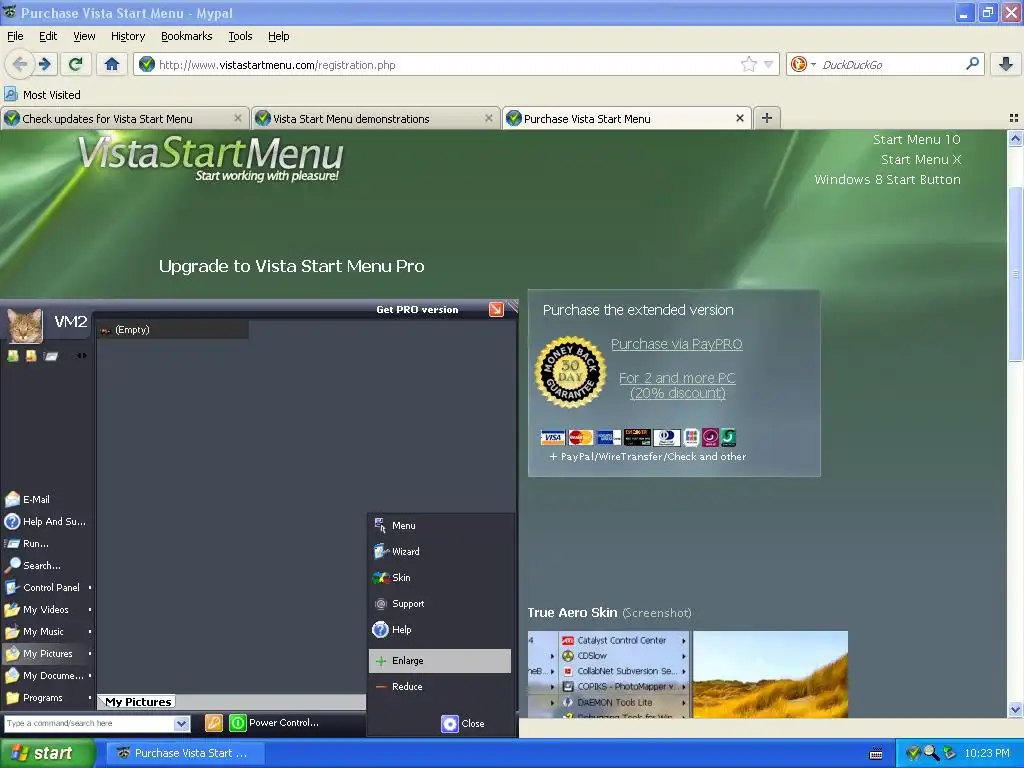Open the Bookmarks menu
1024x768 pixels.
pos(186,36)
